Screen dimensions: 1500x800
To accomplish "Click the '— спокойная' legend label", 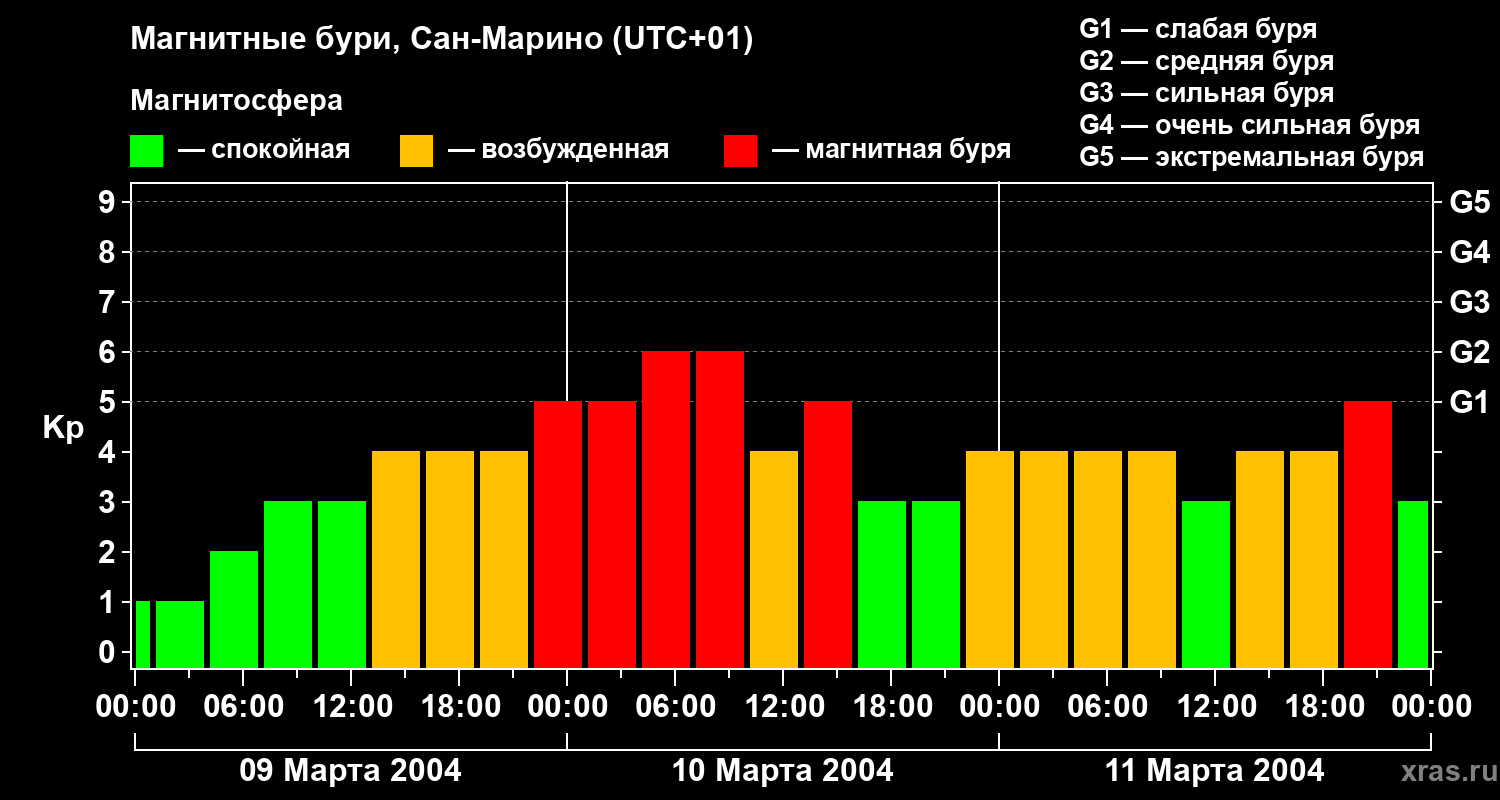I will (264, 150).
